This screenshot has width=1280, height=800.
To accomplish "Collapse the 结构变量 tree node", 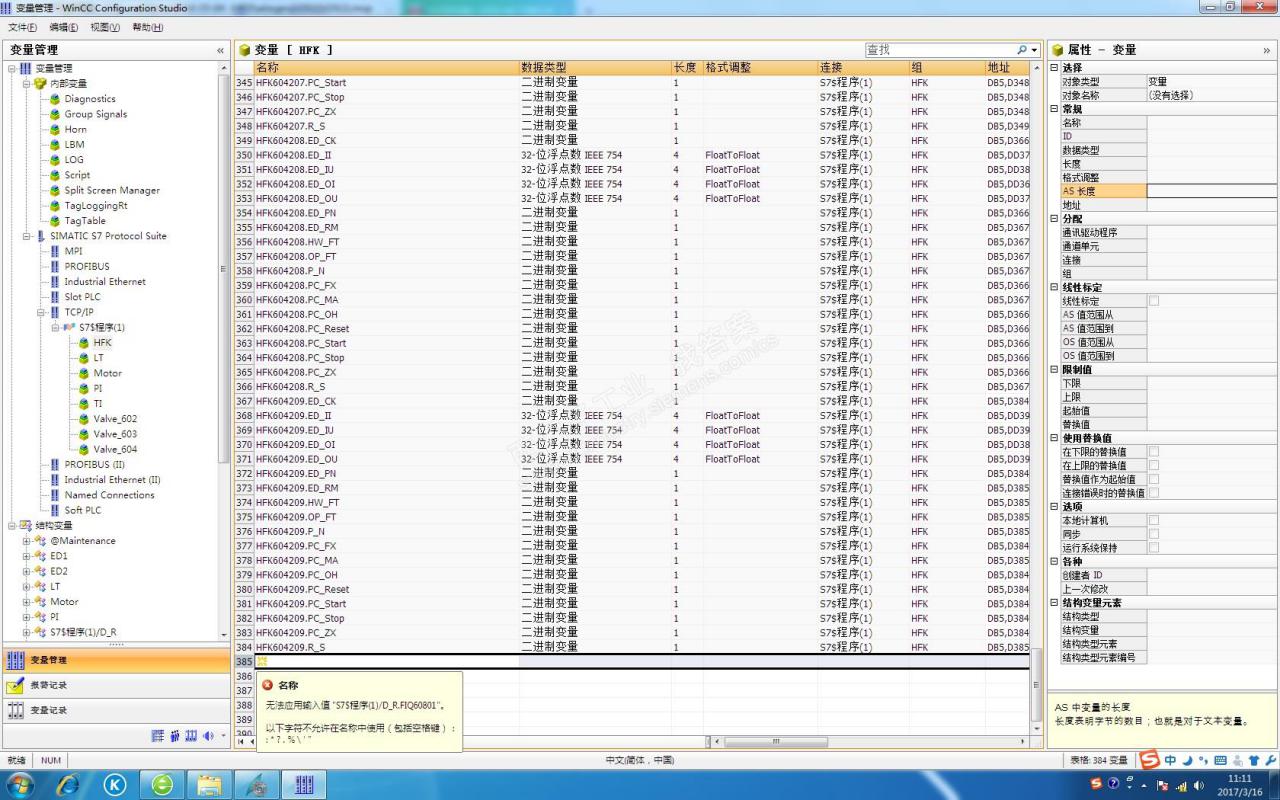I will pos(12,525).
